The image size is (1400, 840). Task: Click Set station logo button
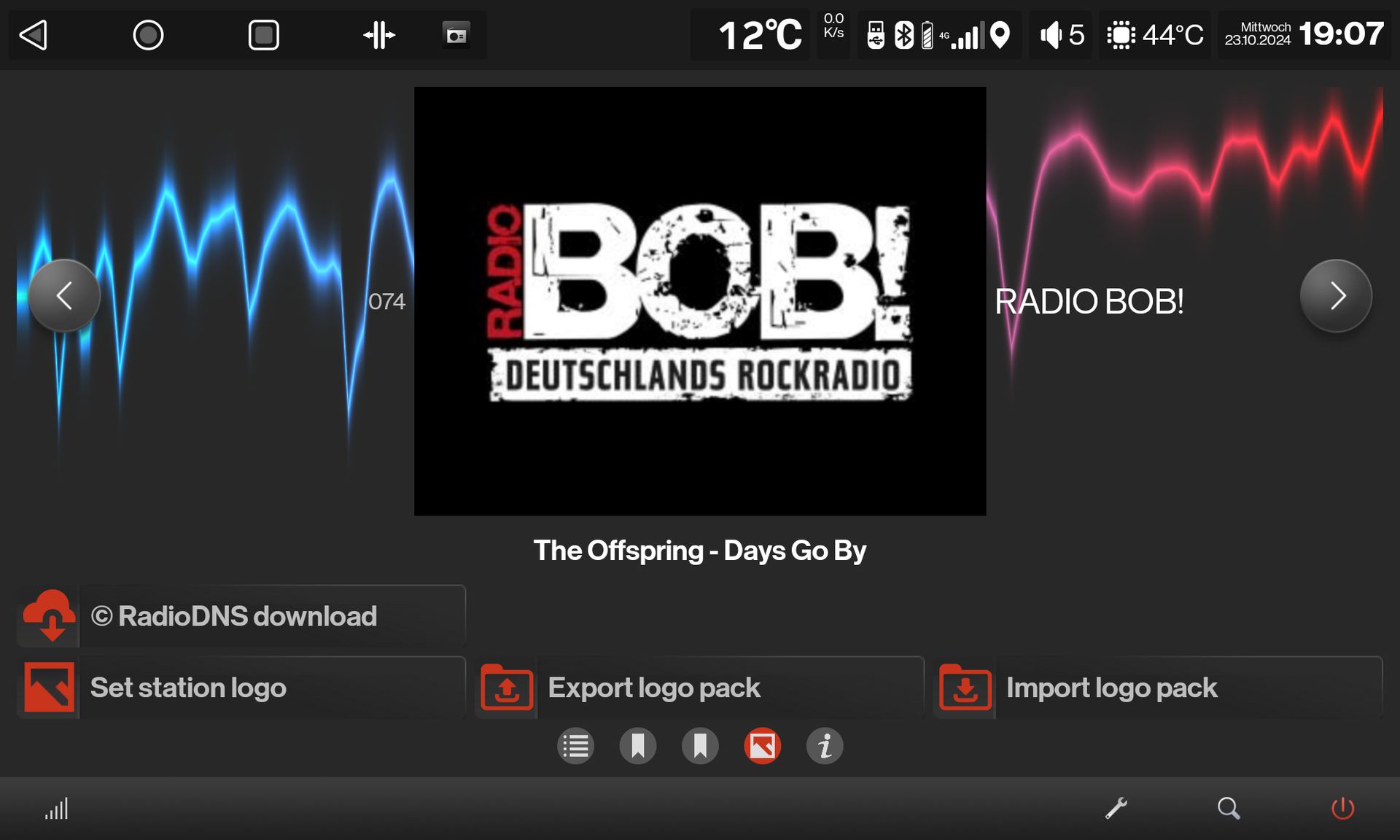241,688
